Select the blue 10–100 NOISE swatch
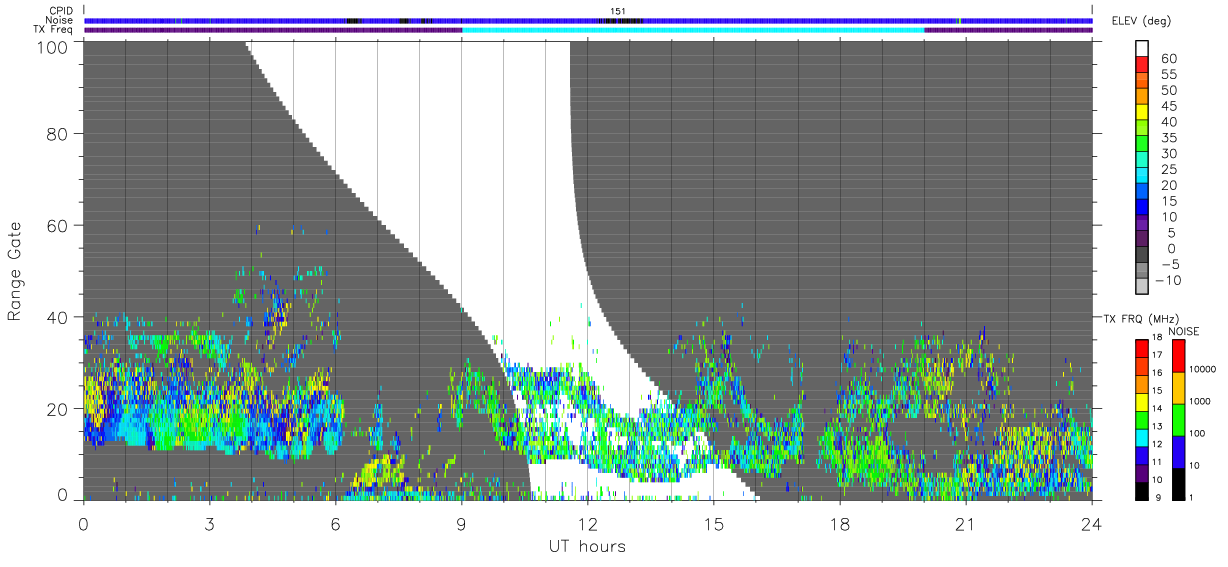1228x567 pixels. (x=1180, y=451)
